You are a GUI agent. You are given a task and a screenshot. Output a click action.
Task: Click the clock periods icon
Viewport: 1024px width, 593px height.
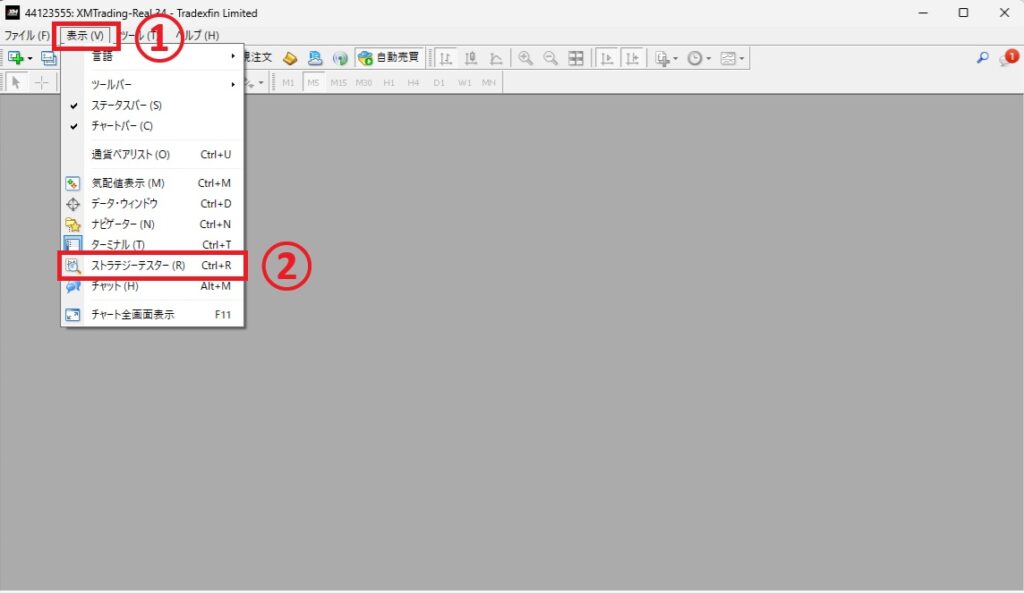click(x=695, y=58)
